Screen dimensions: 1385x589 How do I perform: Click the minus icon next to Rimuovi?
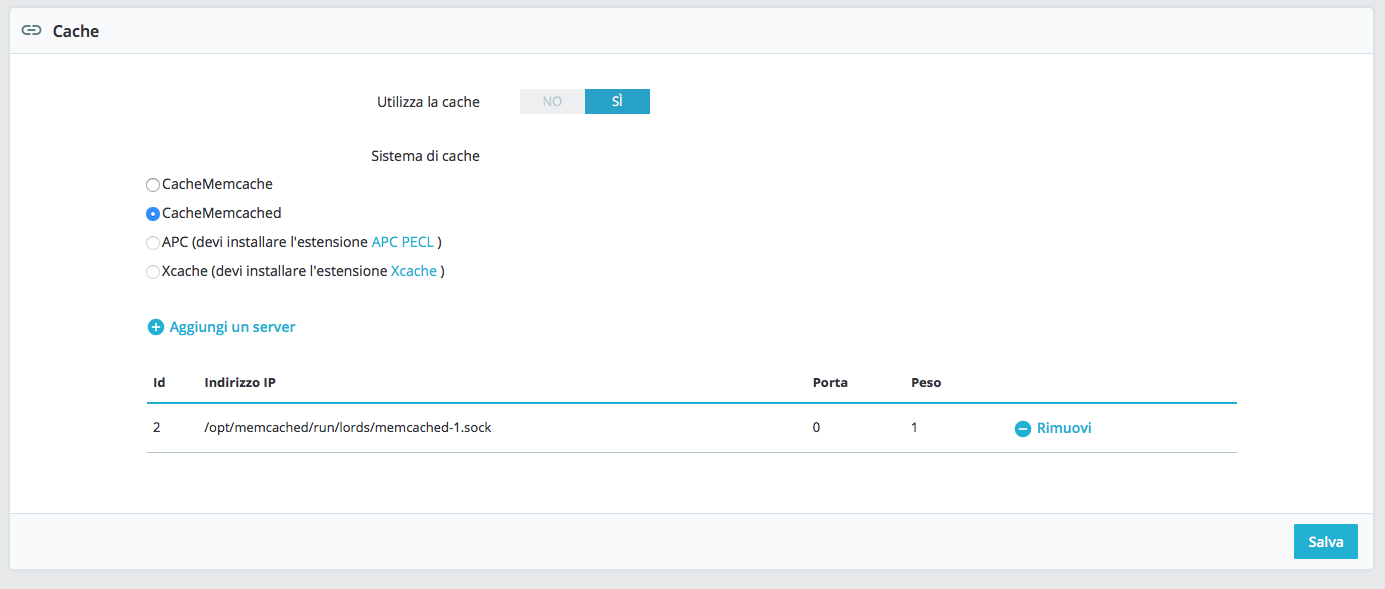1023,428
